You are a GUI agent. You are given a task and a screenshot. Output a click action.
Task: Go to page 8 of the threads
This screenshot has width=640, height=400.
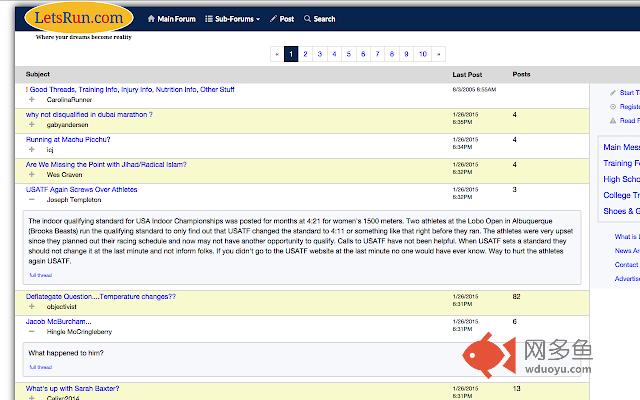(x=392, y=54)
